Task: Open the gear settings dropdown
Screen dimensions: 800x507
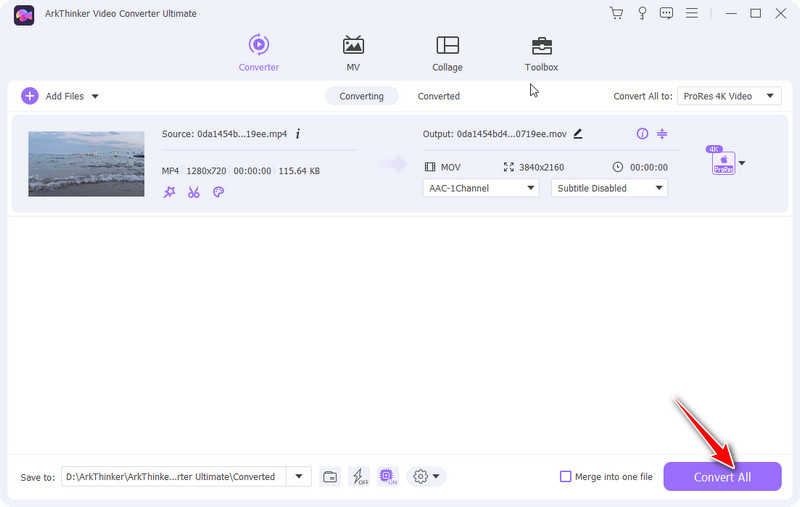Action: point(426,476)
